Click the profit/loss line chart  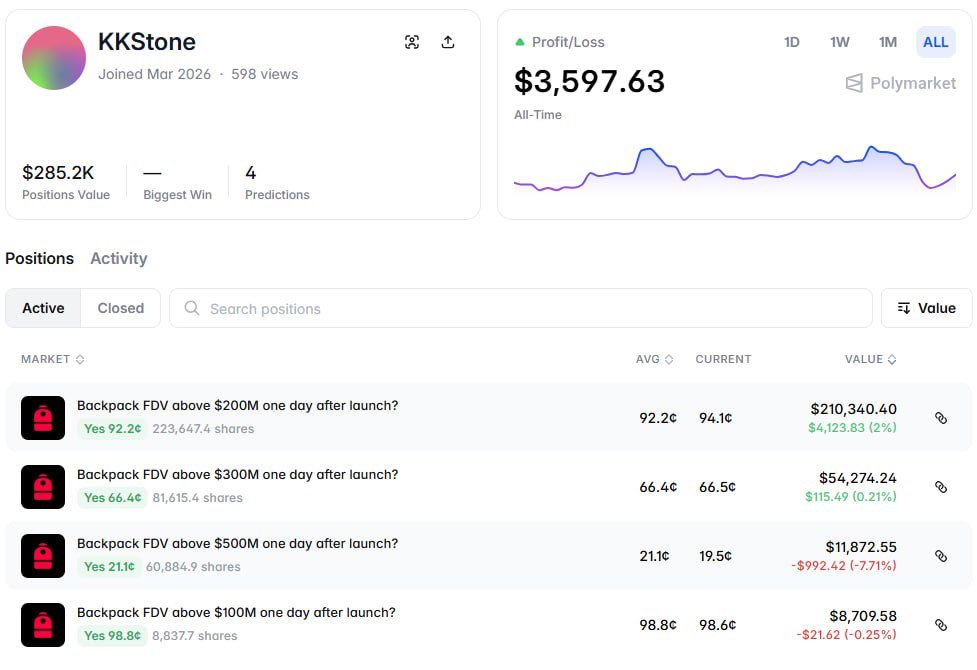click(x=735, y=168)
